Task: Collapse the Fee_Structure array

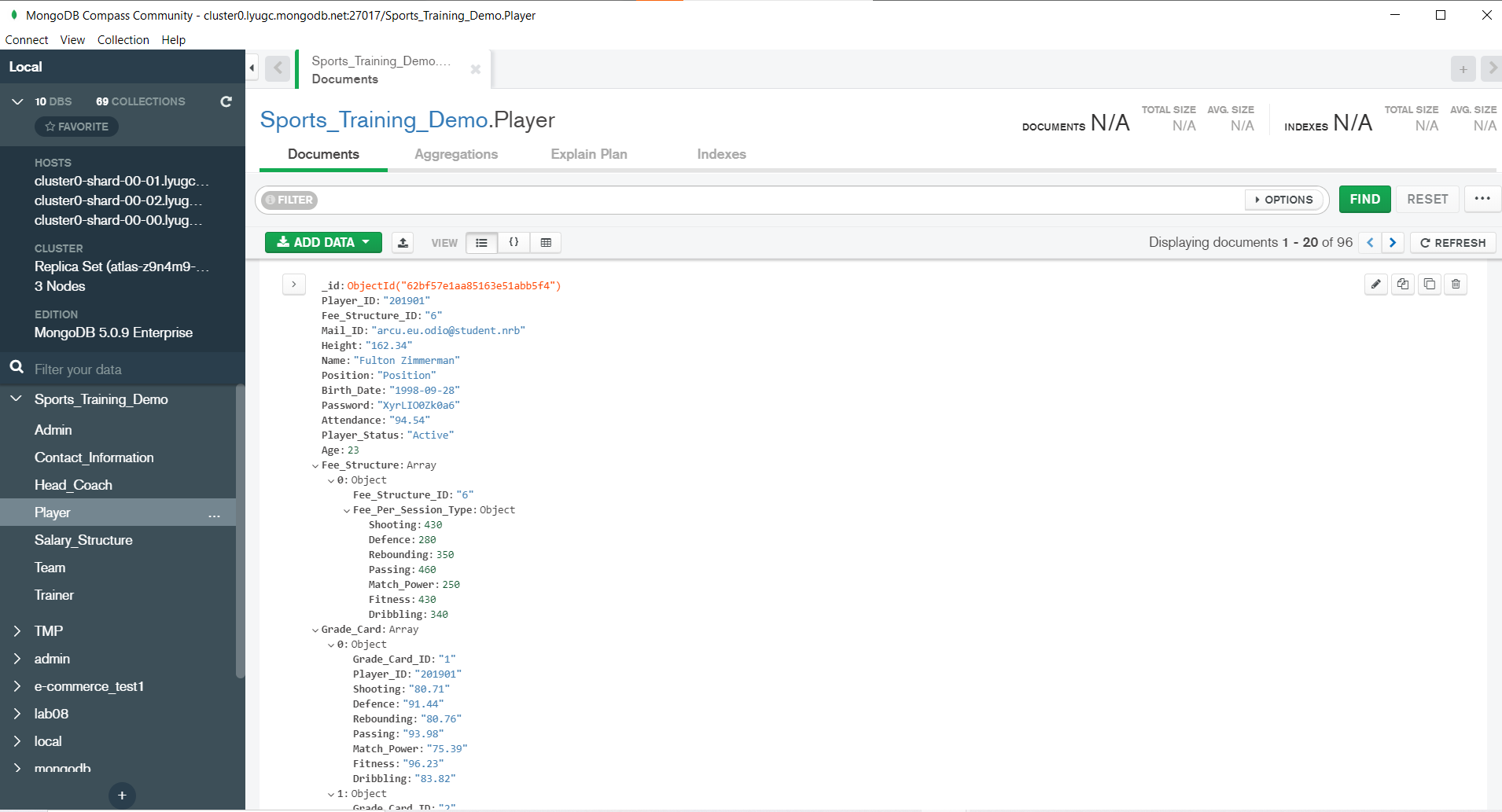Action: coord(315,466)
